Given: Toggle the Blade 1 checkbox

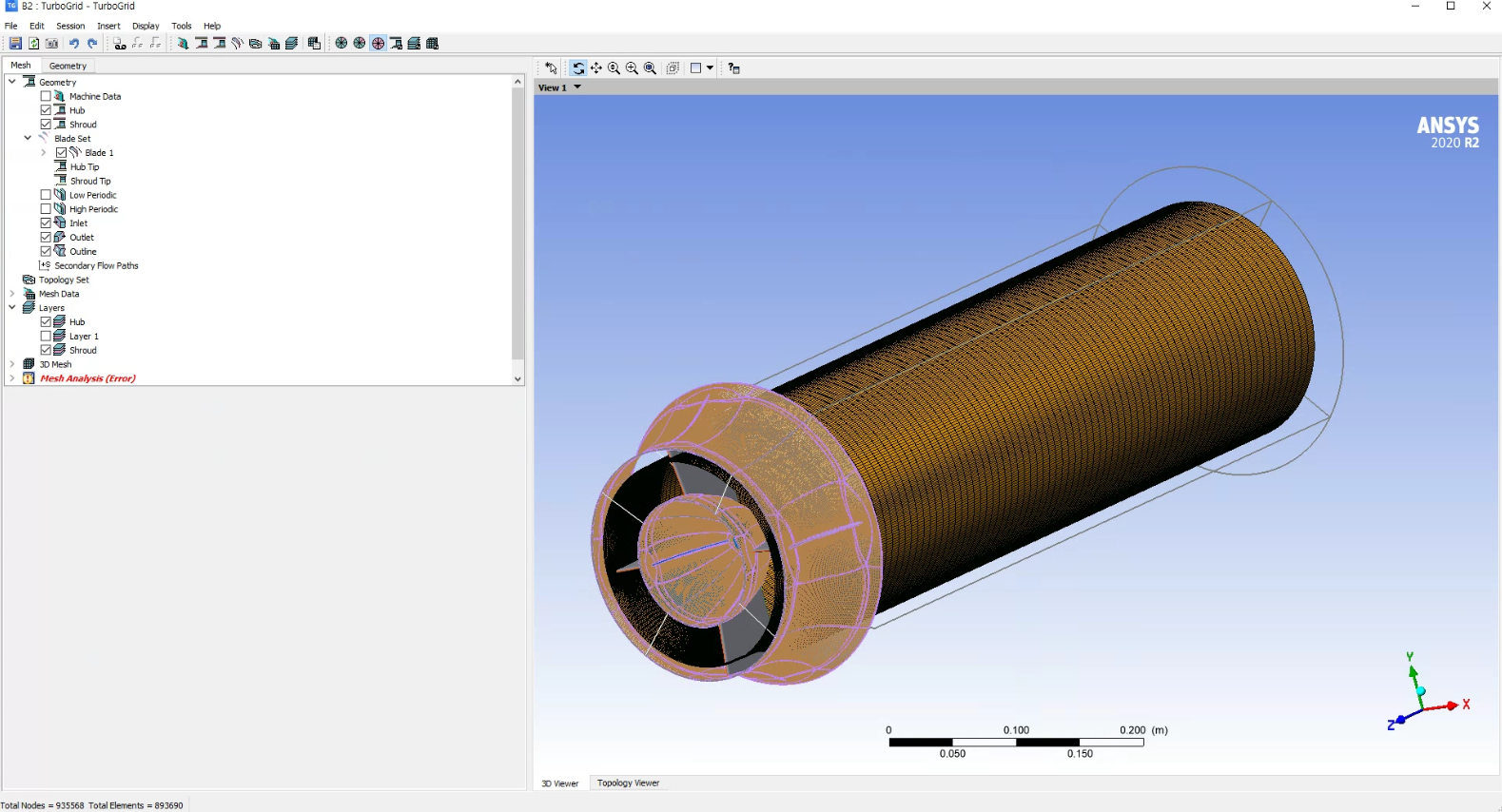Looking at the screenshot, I should click(x=61, y=152).
